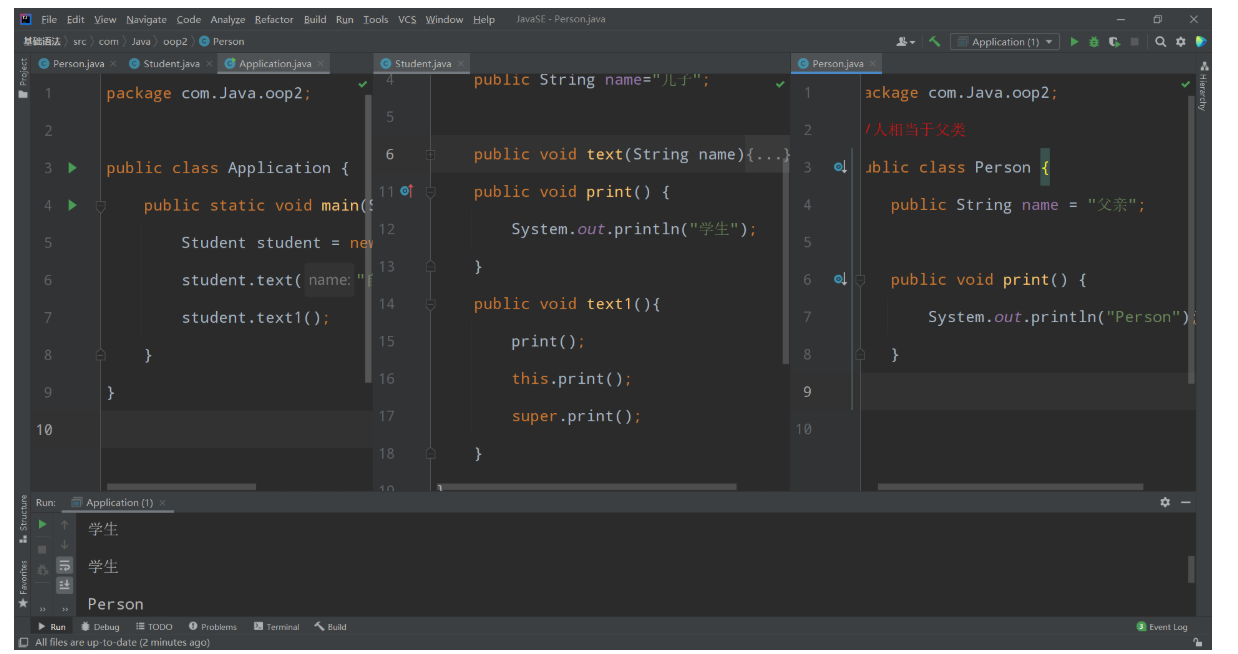Open IDE settings gear in top toolbar
The width and height of the screenshot is (1238, 654).
1181,42
